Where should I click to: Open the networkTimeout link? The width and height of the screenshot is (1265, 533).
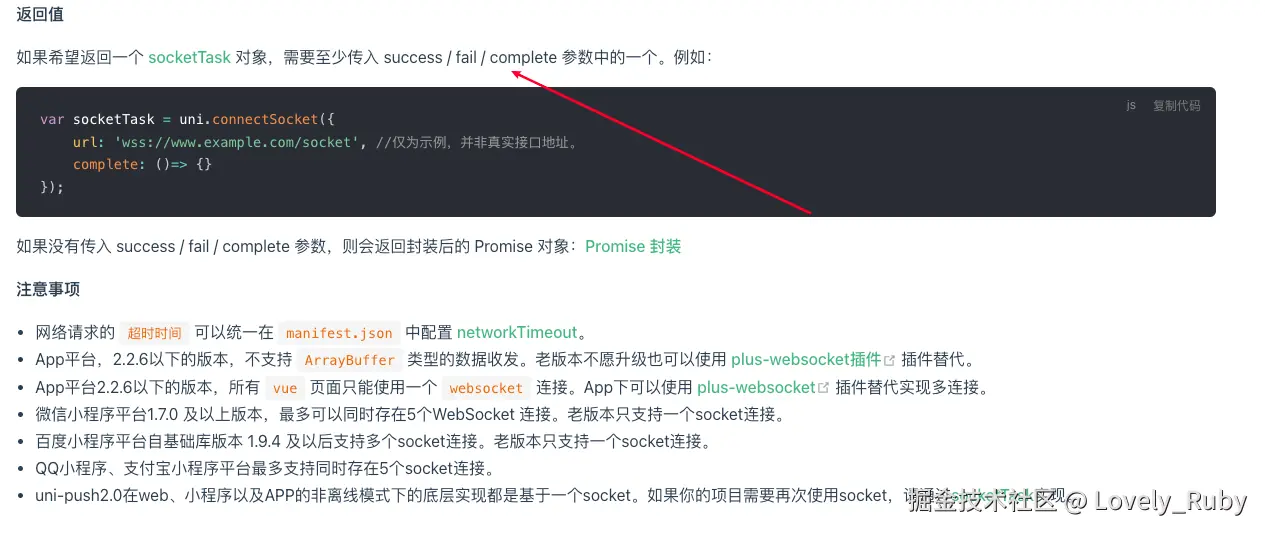point(517,332)
